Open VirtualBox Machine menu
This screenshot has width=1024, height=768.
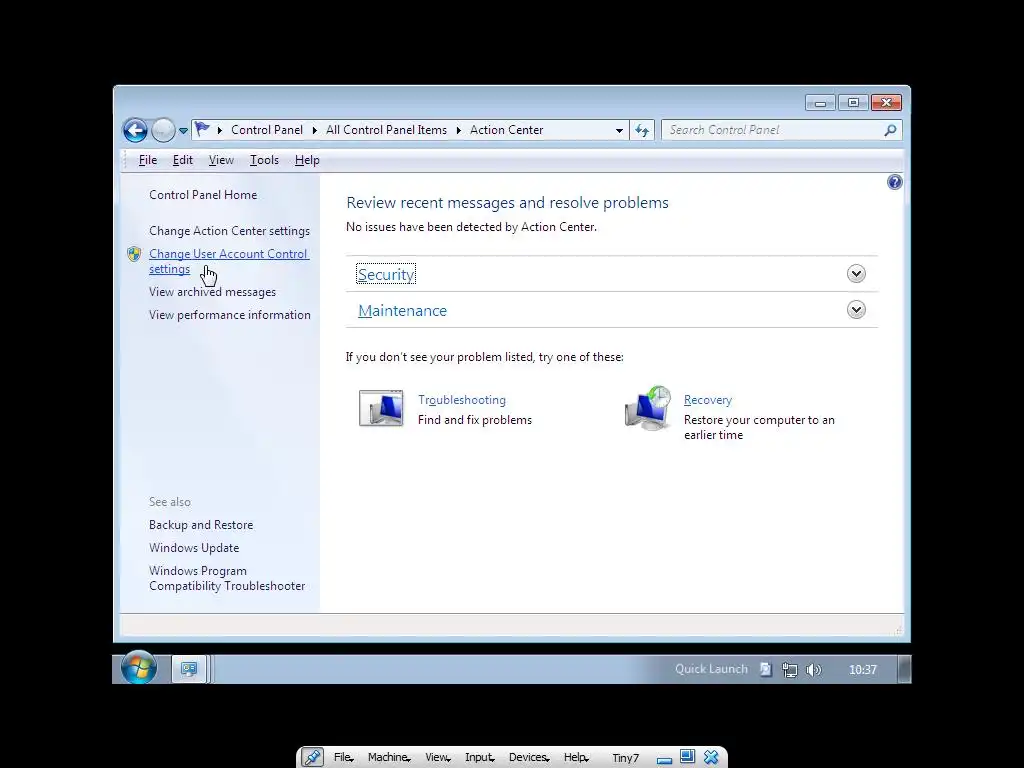(389, 758)
